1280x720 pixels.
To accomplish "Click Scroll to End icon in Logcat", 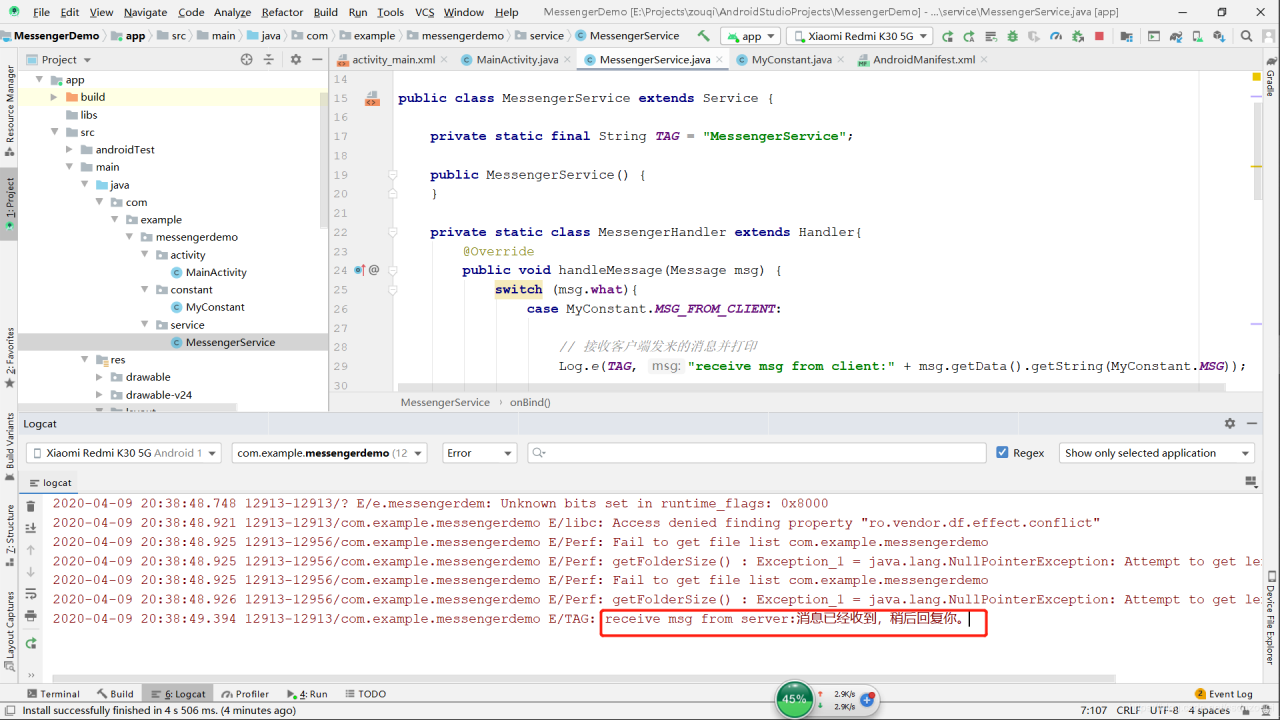I will click(x=31, y=528).
